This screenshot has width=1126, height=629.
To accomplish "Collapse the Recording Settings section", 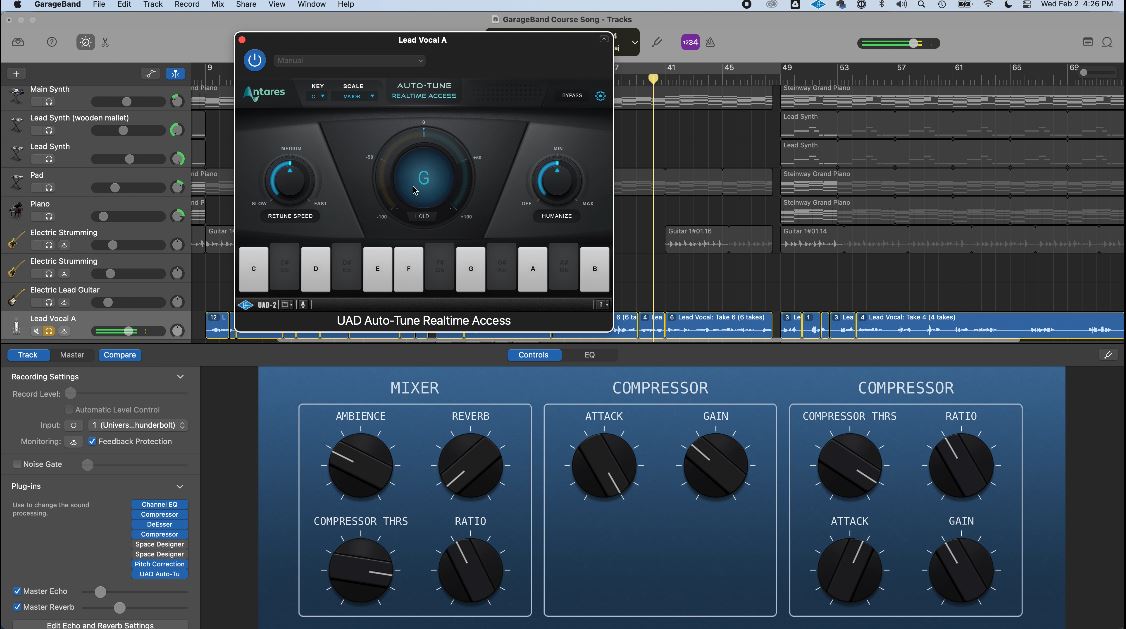I will [180, 377].
